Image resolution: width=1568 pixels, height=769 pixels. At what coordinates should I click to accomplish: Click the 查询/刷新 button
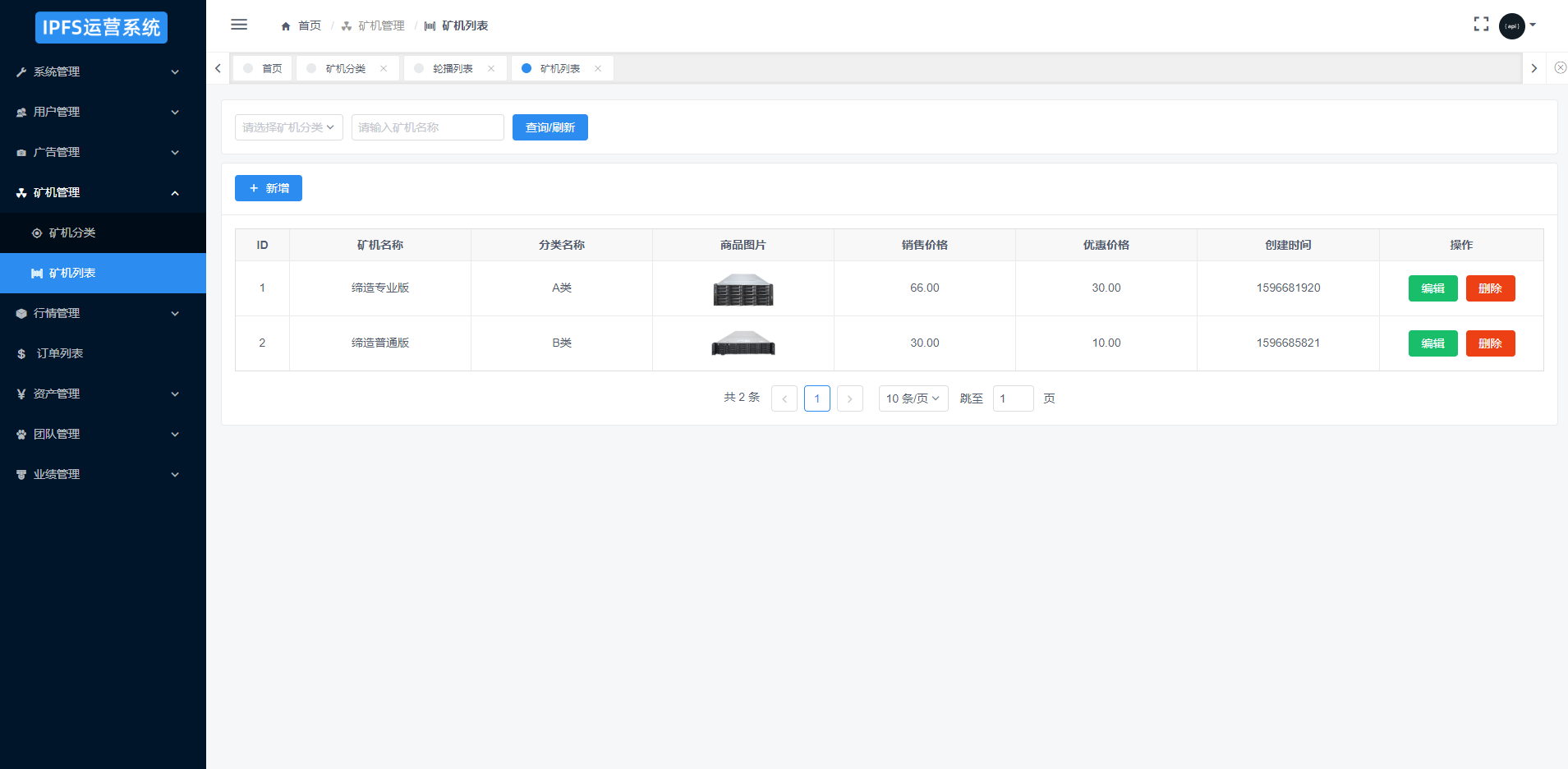549,127
